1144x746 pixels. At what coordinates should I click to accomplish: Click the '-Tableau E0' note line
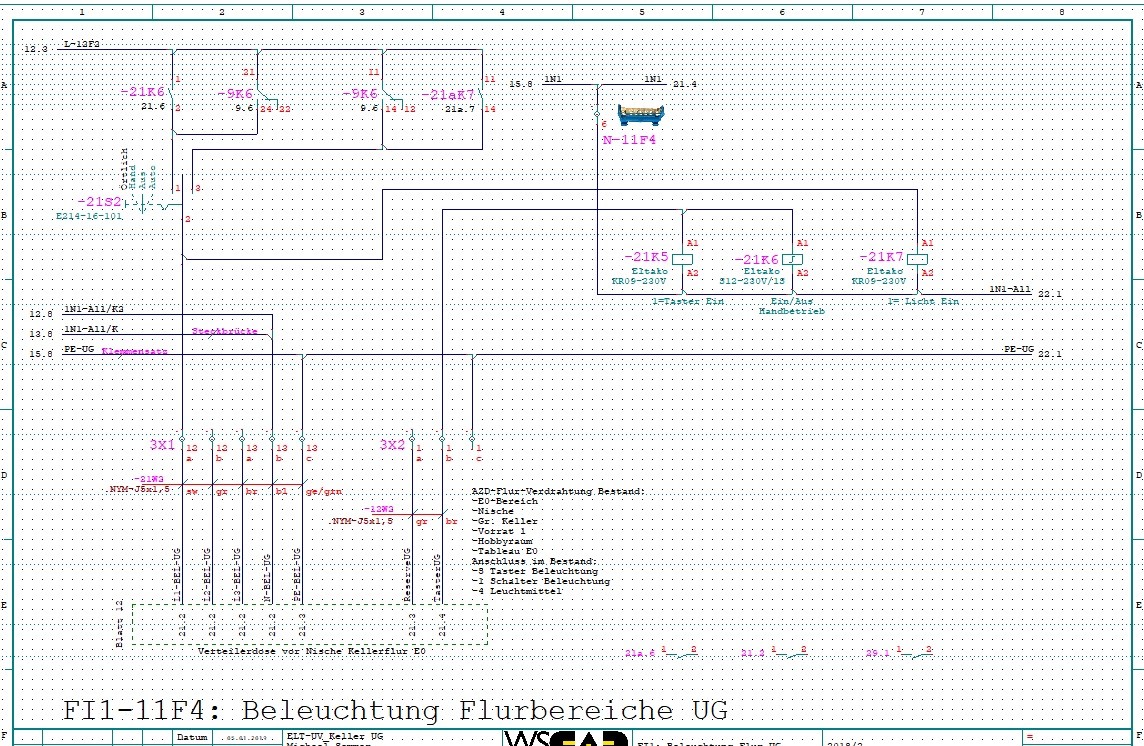tap(505, 552)
